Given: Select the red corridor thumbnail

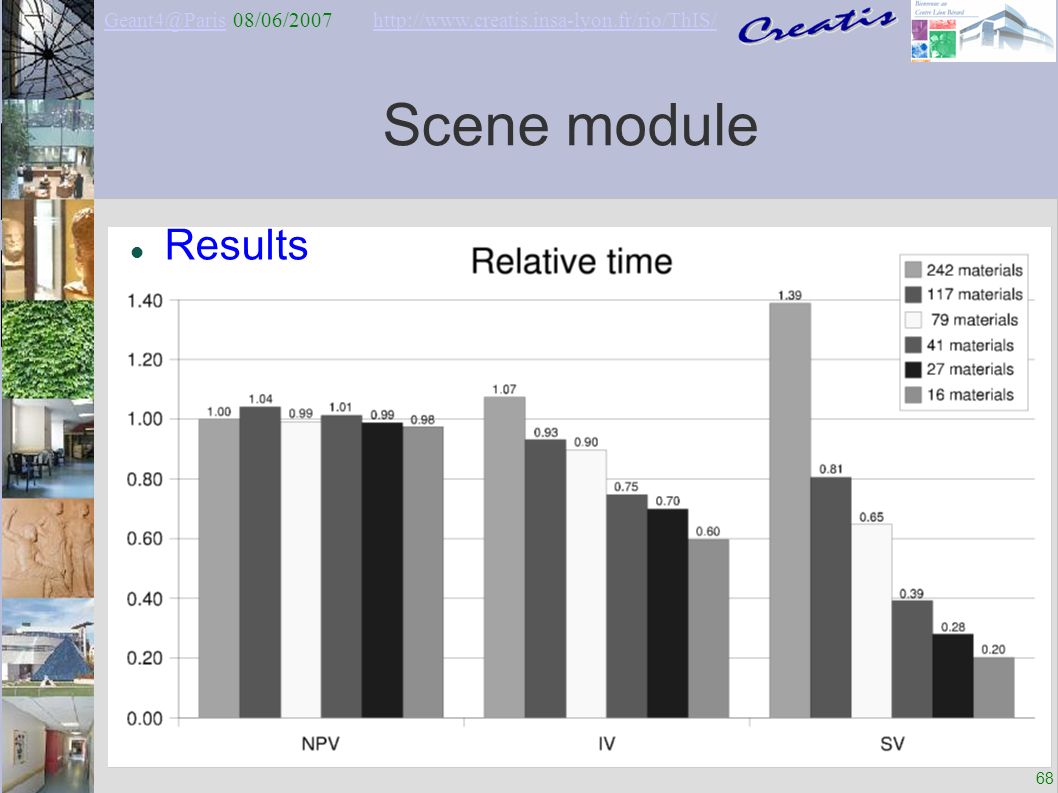Looking at the screenshot, I should click(x=48, y=745).
